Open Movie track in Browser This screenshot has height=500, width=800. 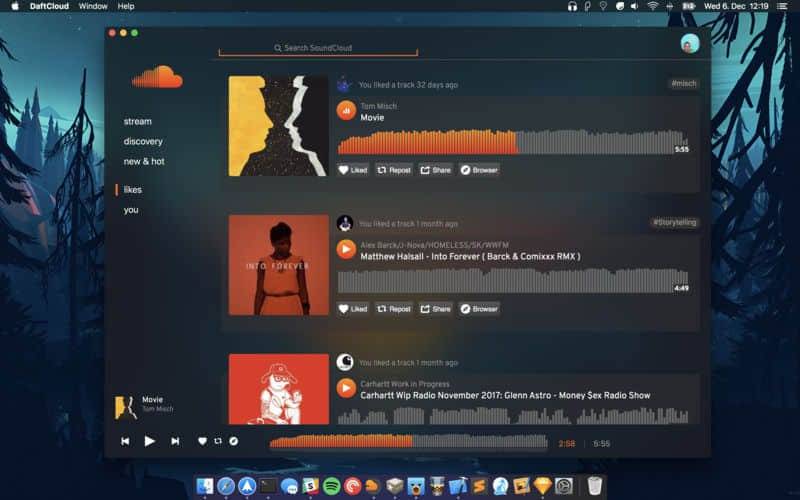[479, 170]
